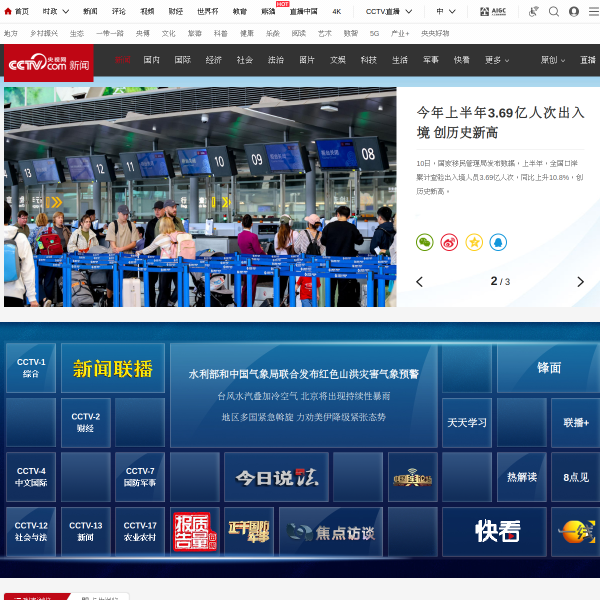Viewport: 600px width, 600px height.
Task: Select the 生活 tab in news nav
Action: coord(400,60)
